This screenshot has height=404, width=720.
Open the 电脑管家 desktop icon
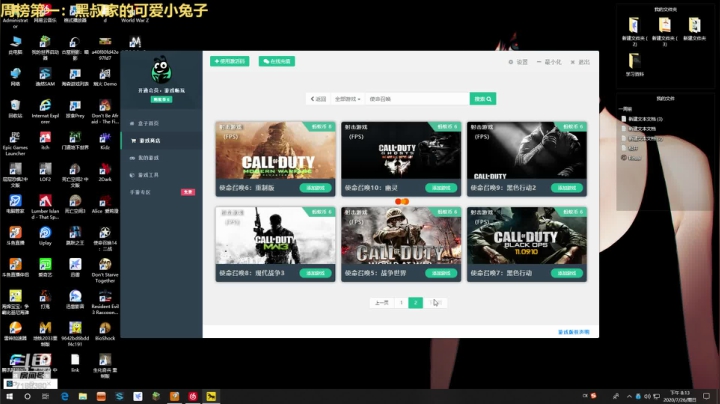point(15,204)
